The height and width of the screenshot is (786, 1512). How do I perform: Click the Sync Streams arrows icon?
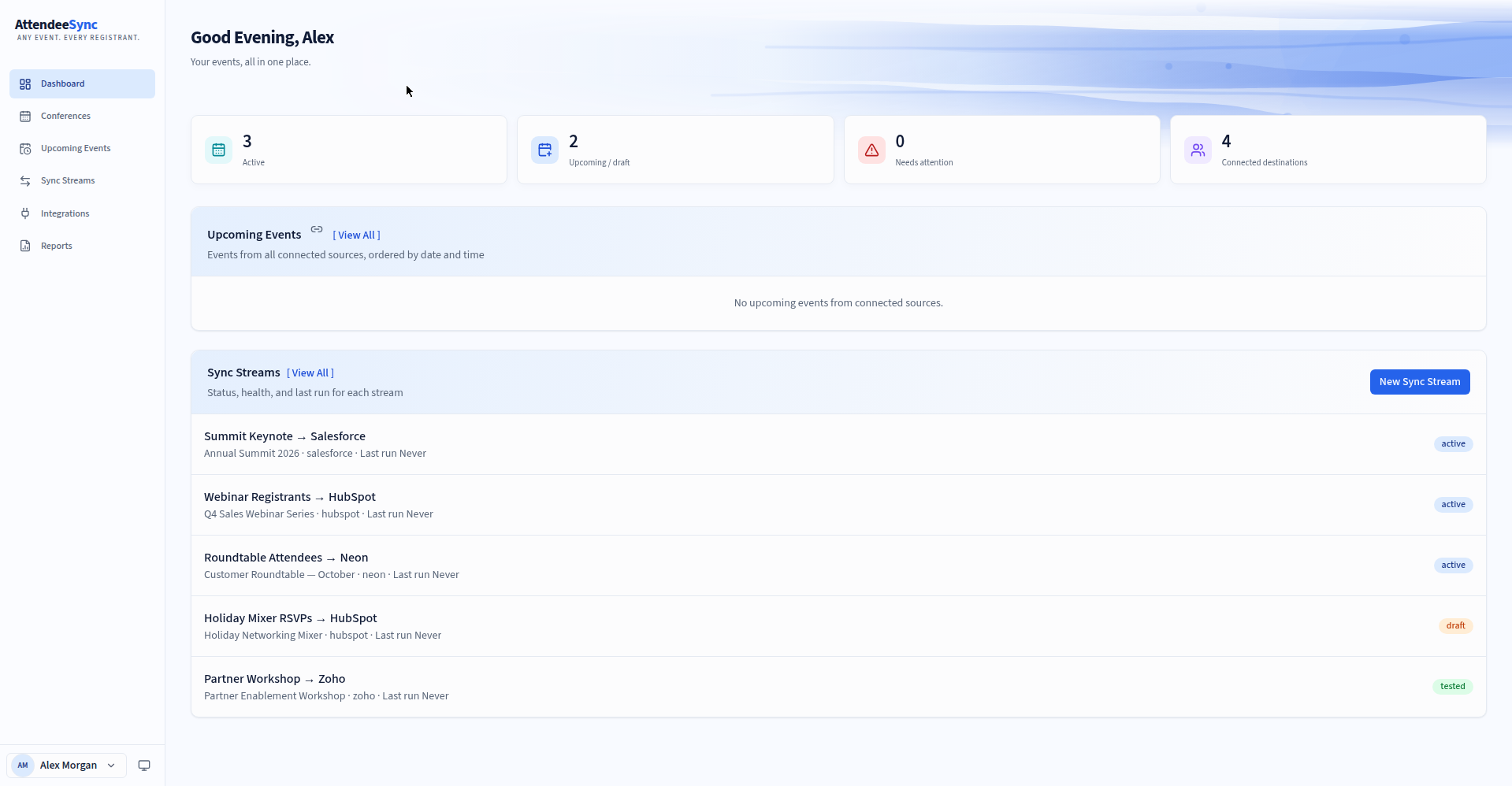25,180
